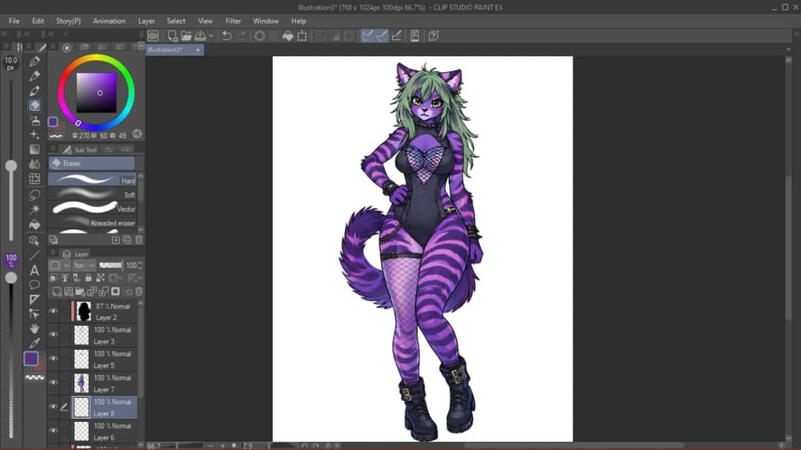Pick a shade in the color square
This screenshot has width=801, height=450.
pos(97,92)
